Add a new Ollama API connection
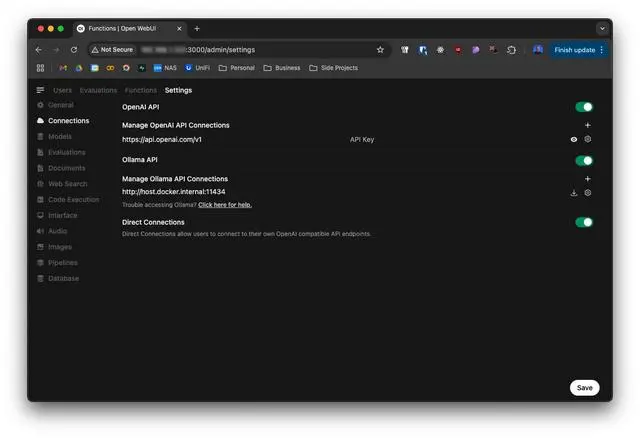This screenshot has width=640, height=438. pos(588,179)
